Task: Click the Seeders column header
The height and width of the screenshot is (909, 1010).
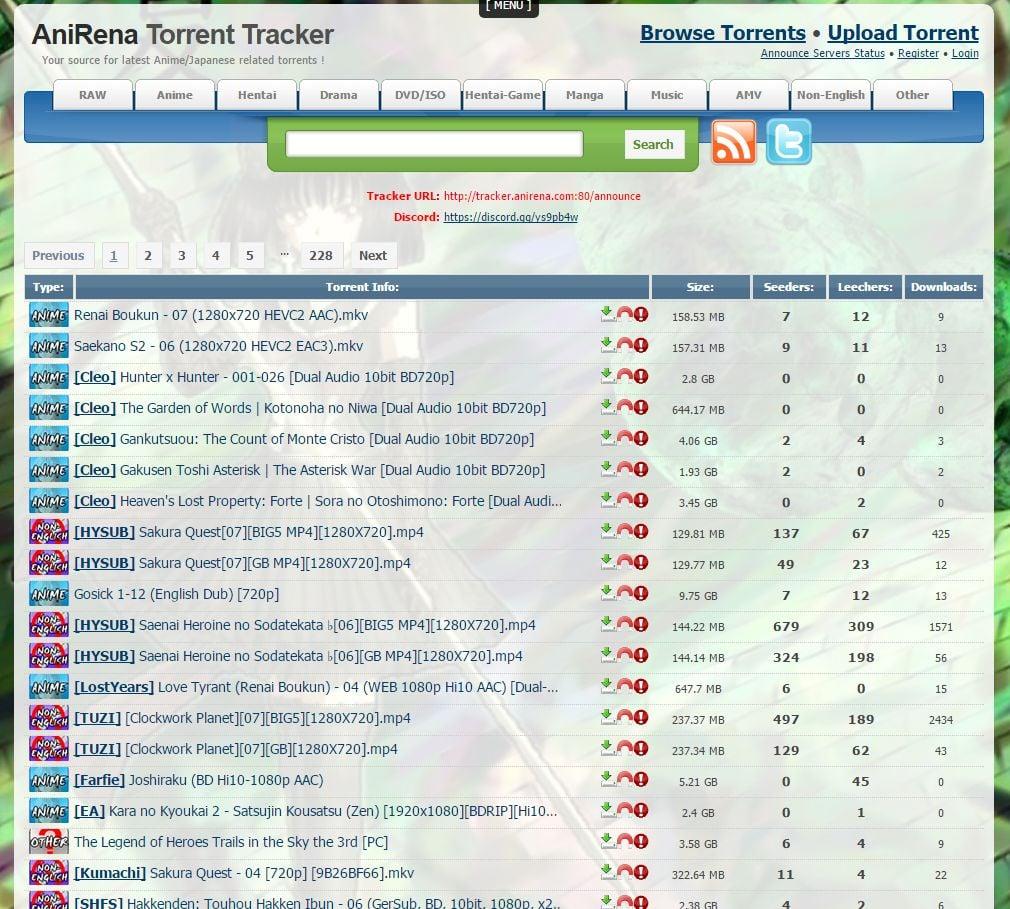Action: pyautogui.click(x=788, y=287)
